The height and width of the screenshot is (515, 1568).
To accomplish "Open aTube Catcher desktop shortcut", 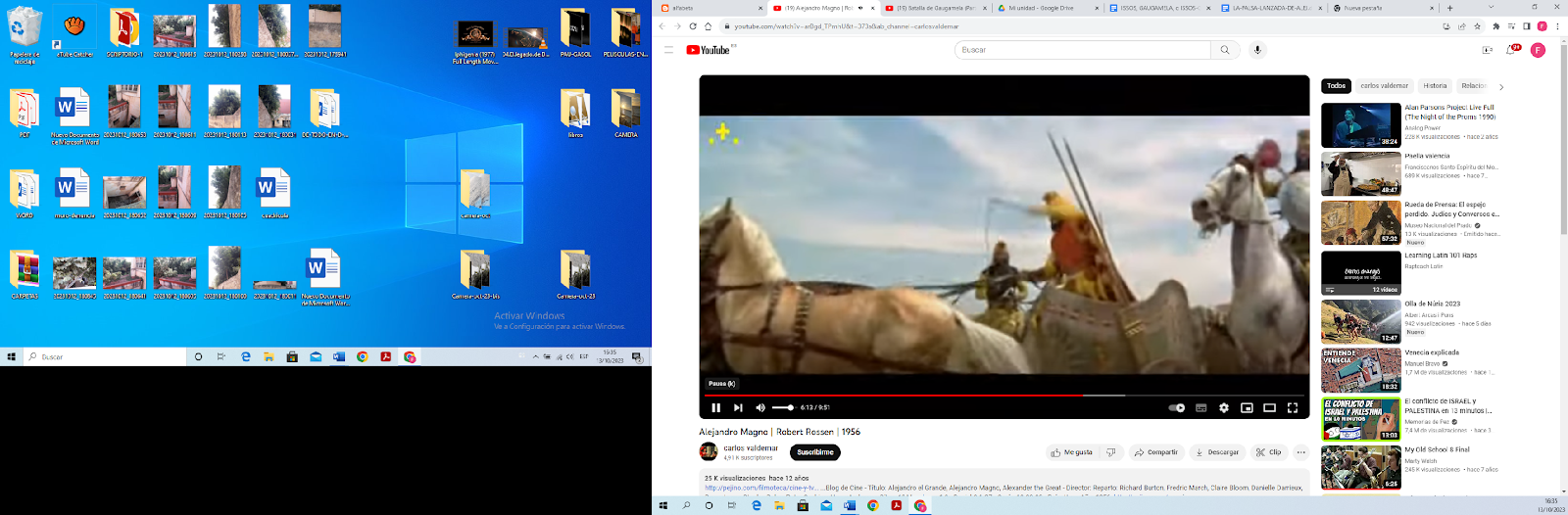I will tap(74, 33).
